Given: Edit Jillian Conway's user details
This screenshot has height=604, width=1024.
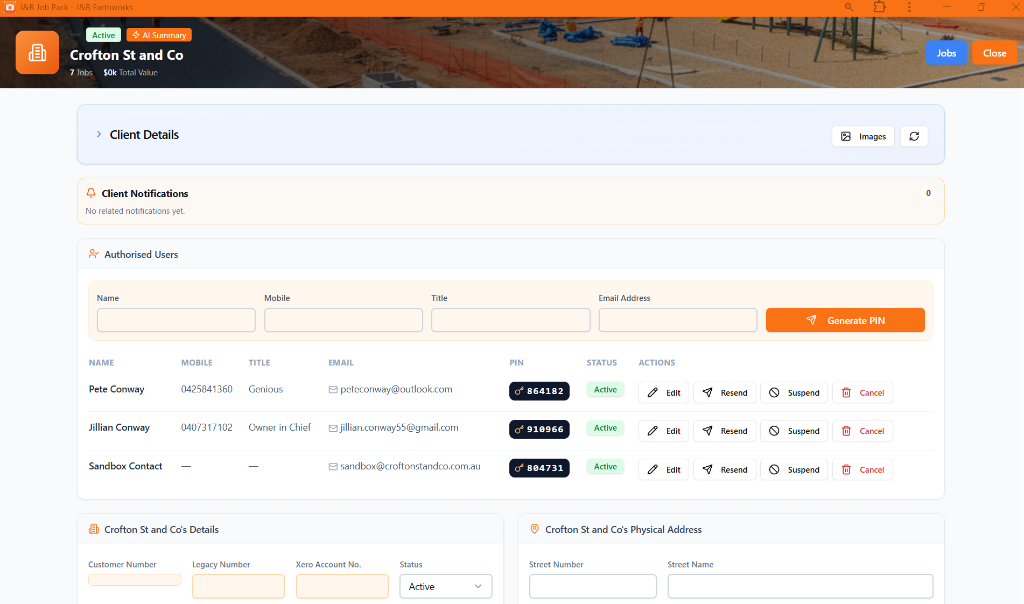Looking at the screenshot, I should click(664, 431).
